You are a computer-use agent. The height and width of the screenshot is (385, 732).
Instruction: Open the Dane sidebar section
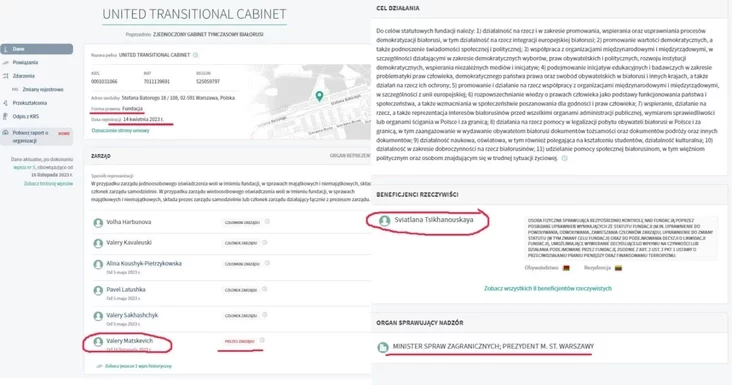[x=36, y=49]
